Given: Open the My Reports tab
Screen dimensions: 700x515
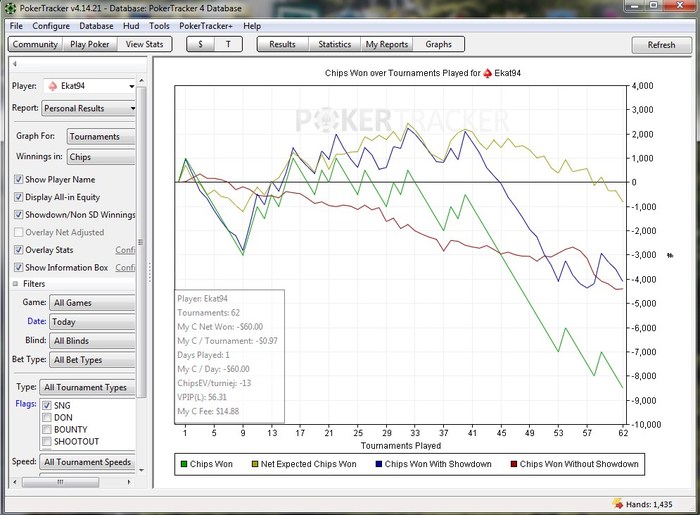Looking at the screenshot, I should pyautogui.click(x=387, y=44).
